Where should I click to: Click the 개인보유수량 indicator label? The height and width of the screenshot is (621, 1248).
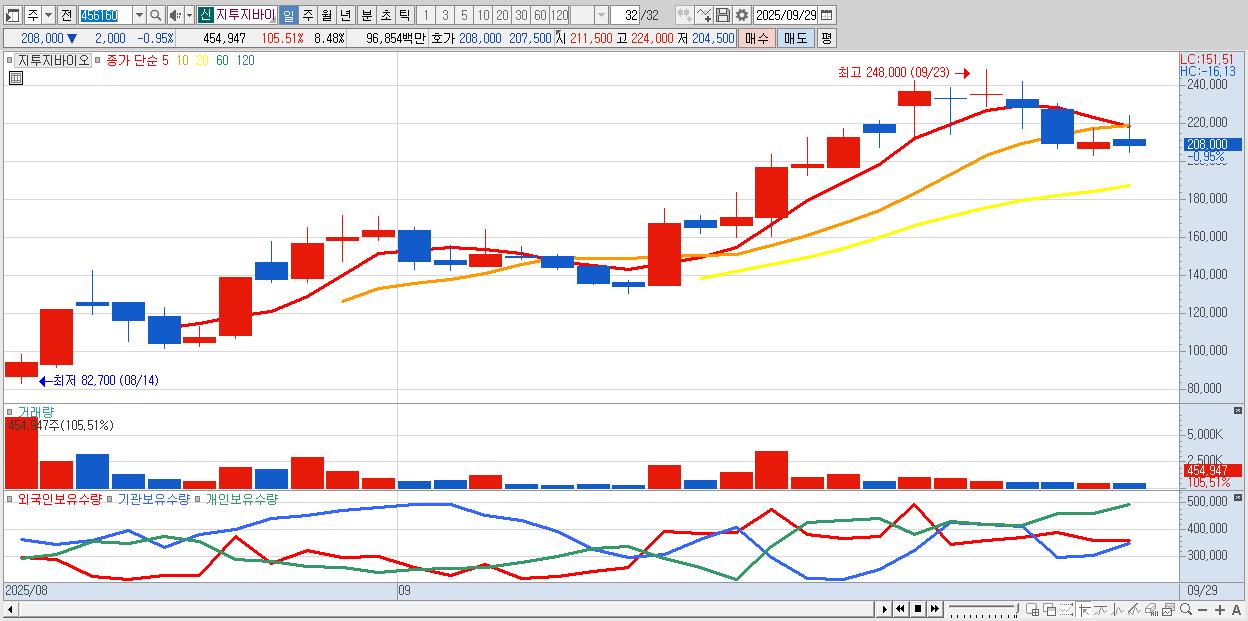(241, 498)
